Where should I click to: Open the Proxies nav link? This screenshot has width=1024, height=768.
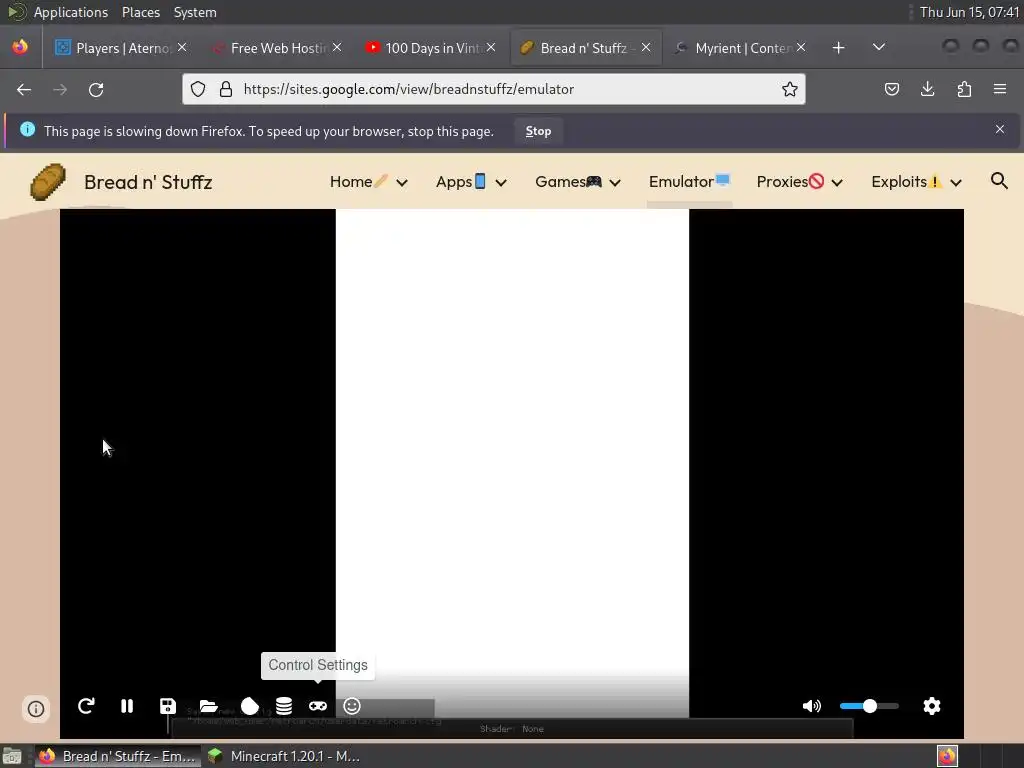pyautogui.click(x=790, y=182)
